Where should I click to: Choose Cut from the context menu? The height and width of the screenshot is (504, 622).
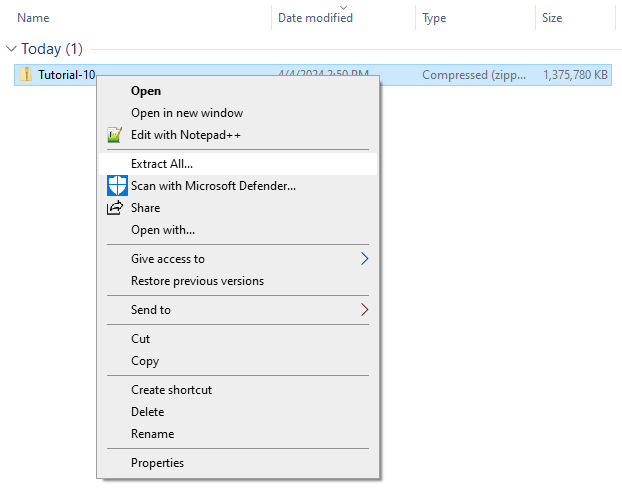coord(238,339)
